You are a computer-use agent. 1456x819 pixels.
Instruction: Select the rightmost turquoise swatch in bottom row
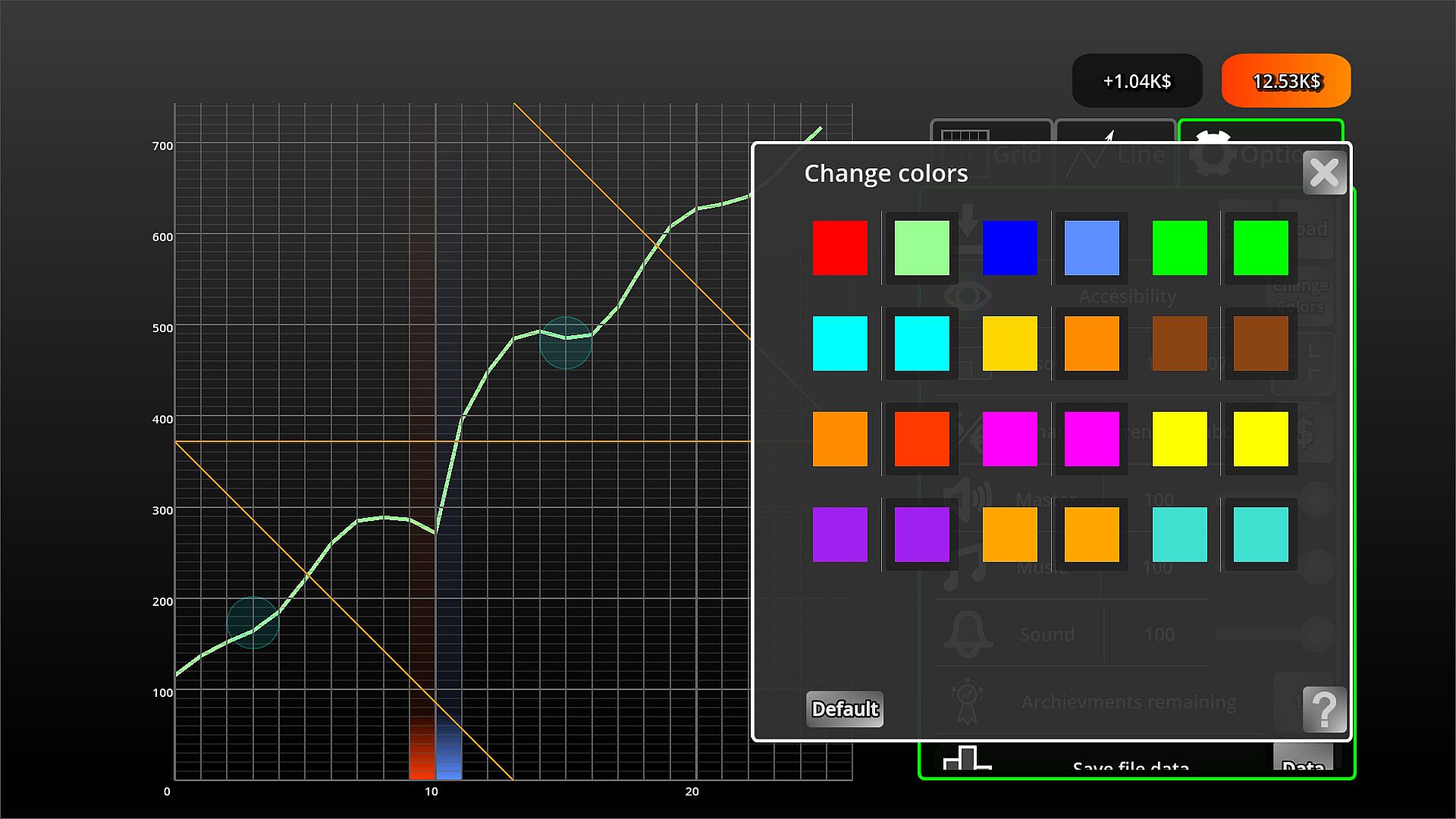(1260, 535)
